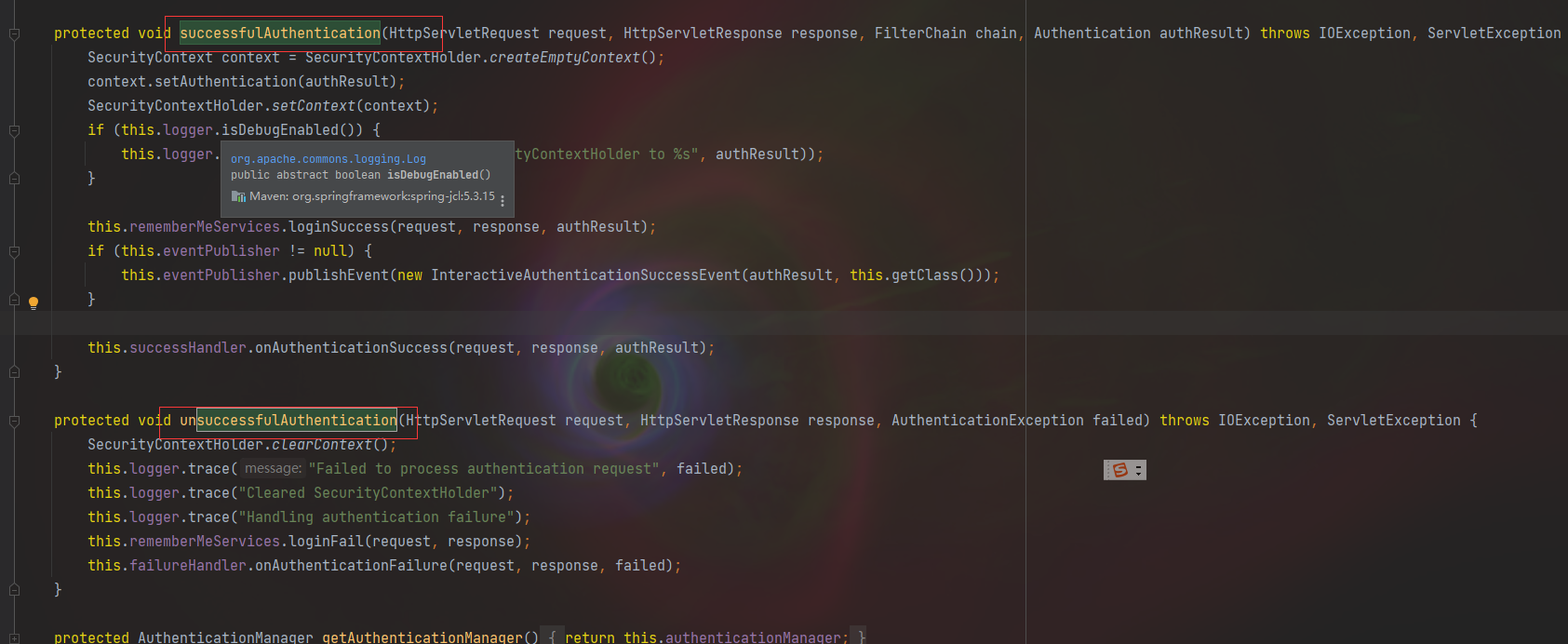Viewport: 1568px width, 644px height.
Task: Expand folded opening brace after getAuthenticationManager()
Action: point(552,637)
